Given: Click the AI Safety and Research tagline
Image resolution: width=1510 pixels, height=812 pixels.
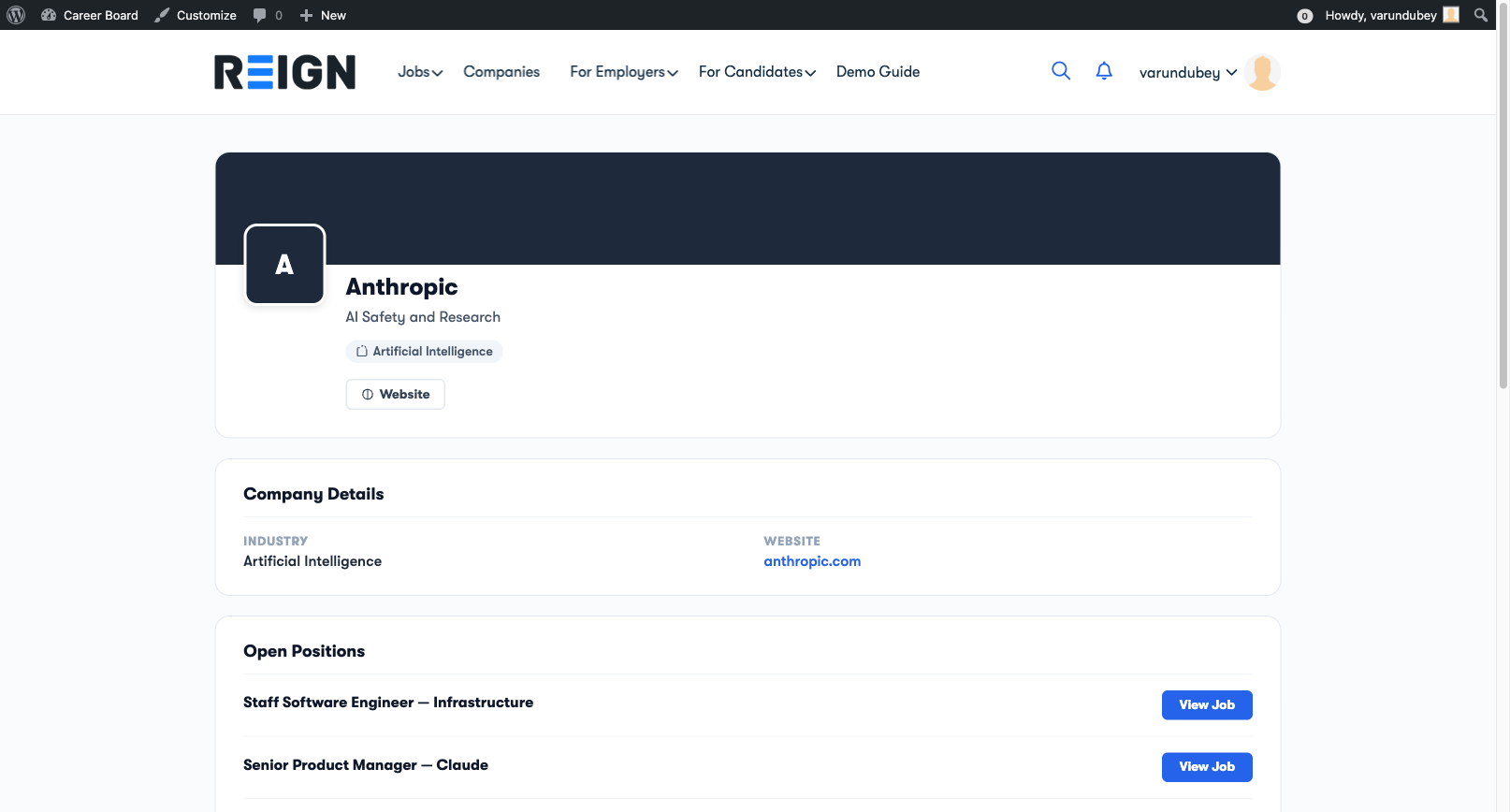Looking at the screenshot, I should 423,317.
